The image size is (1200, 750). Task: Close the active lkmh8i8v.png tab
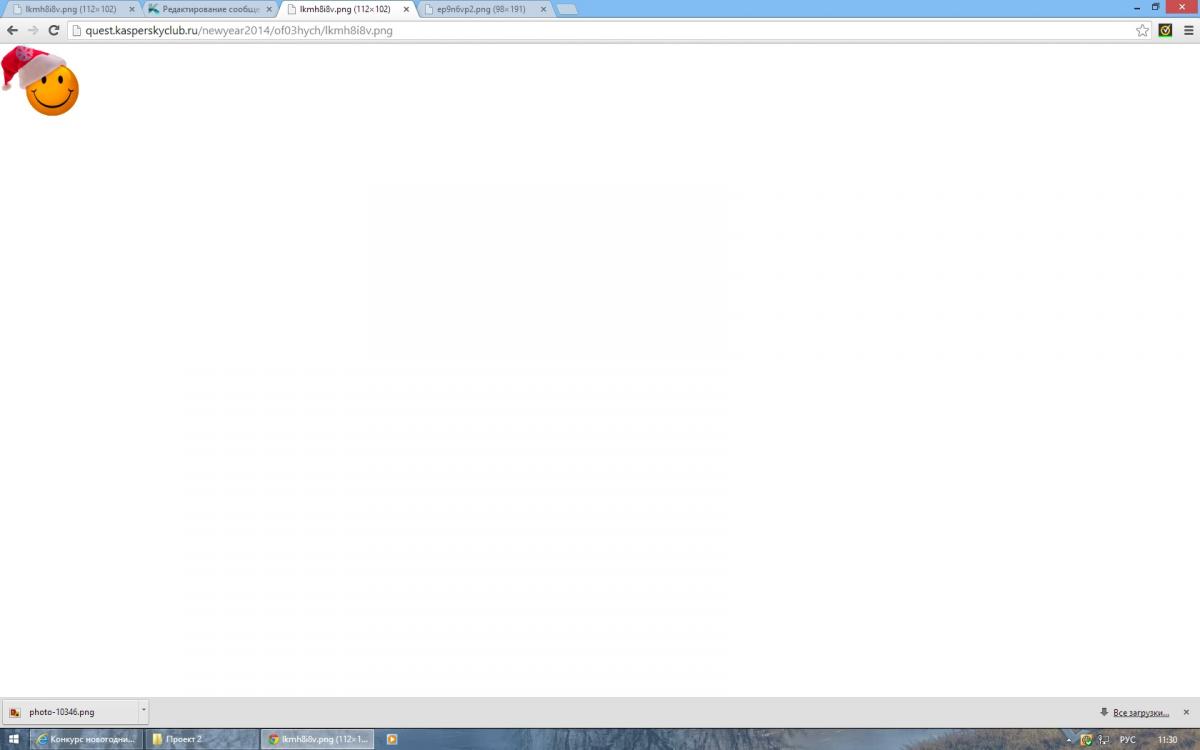[x=406, y=9]
